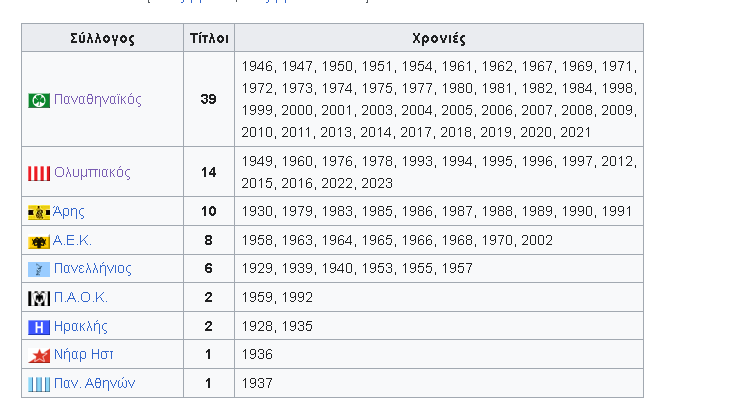The width and height of the screenshot is (732, 414).
Task: Click the Olympiacos red-striped logo
Action: tap(39, 173)
